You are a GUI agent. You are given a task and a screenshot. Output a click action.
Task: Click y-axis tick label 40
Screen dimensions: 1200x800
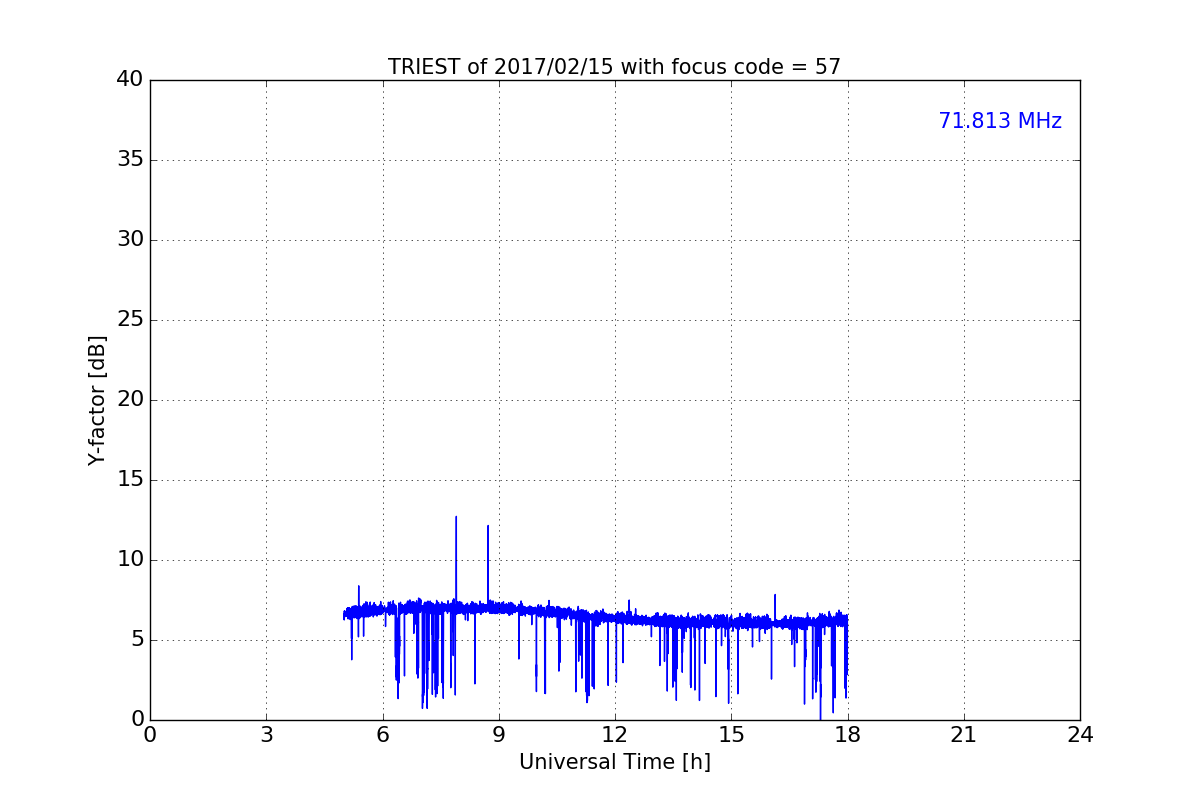[130, 80]
